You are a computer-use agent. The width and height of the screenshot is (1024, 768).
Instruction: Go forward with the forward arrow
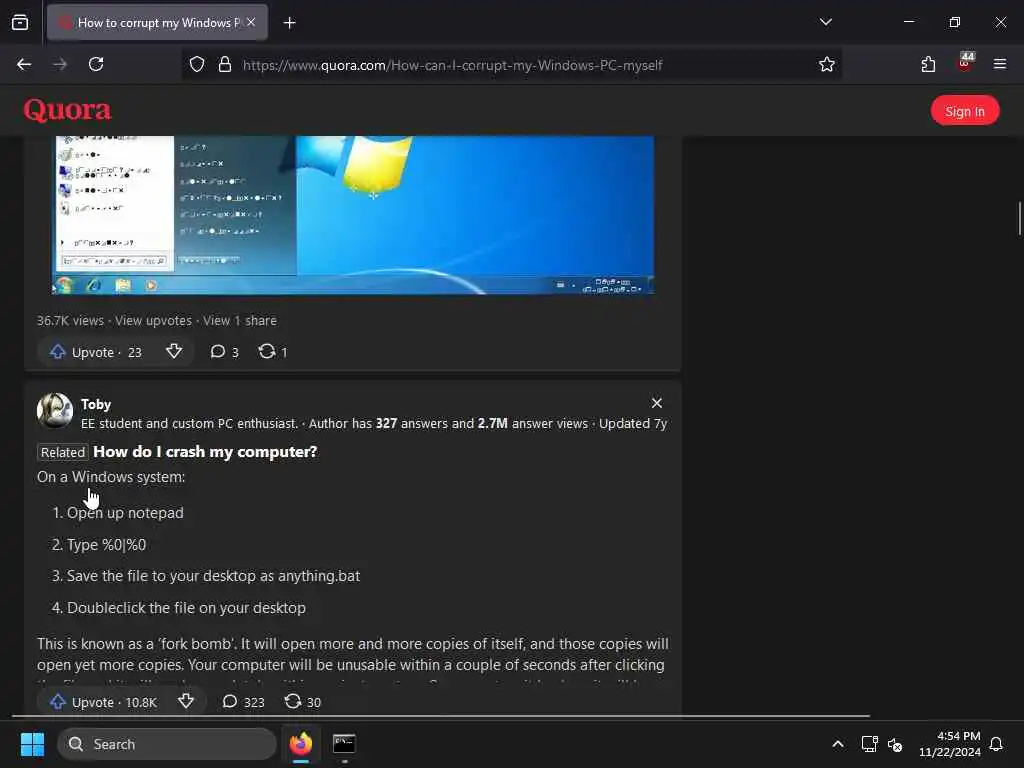60,64
